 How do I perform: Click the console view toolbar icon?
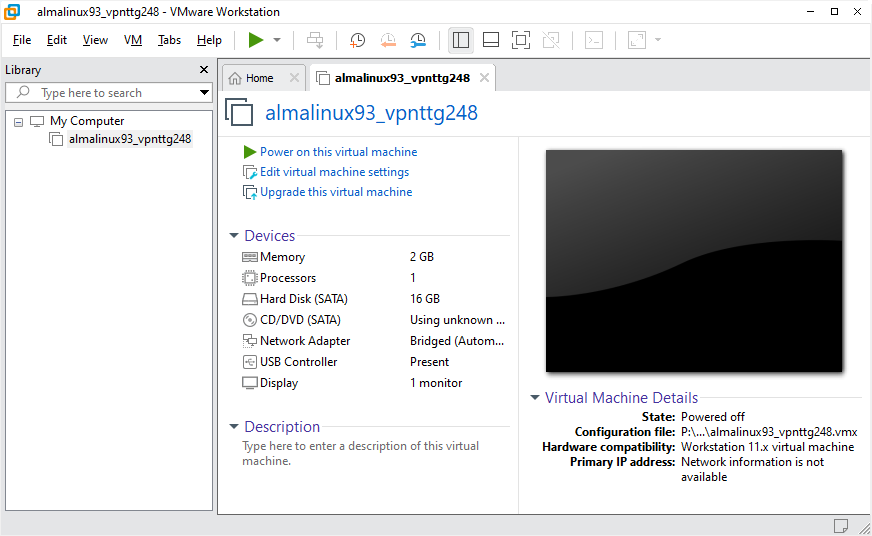(594, 40)
